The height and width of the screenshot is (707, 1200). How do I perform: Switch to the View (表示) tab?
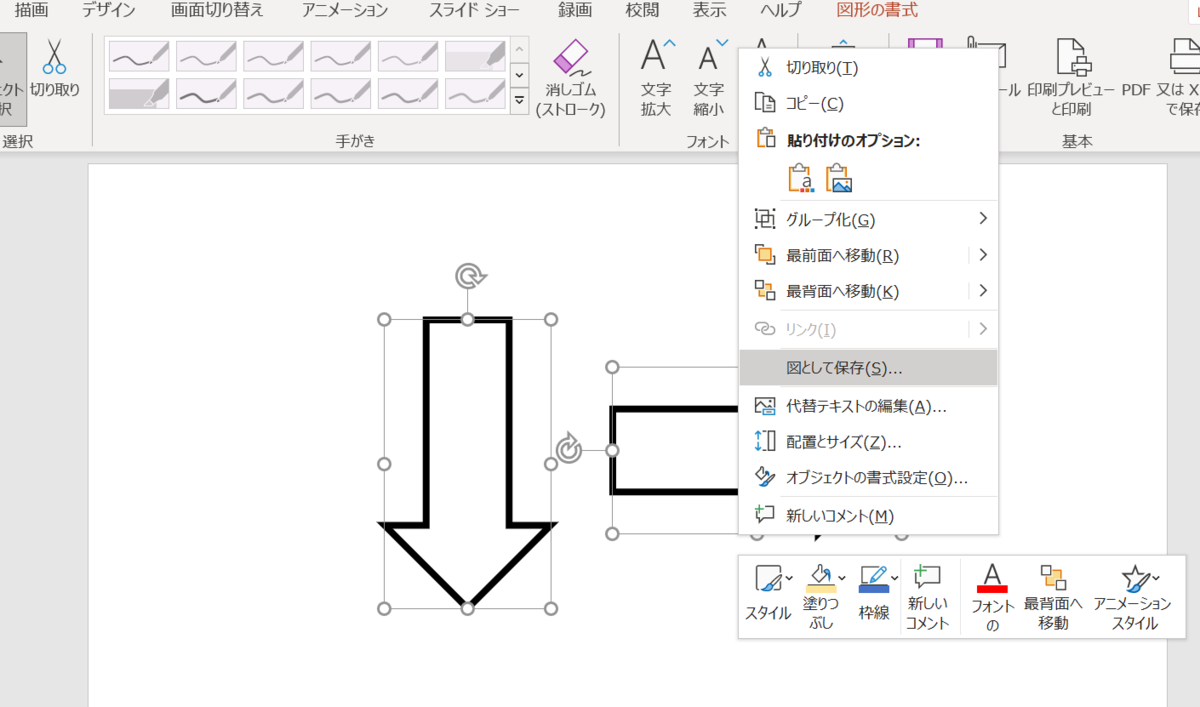[709, 11]
